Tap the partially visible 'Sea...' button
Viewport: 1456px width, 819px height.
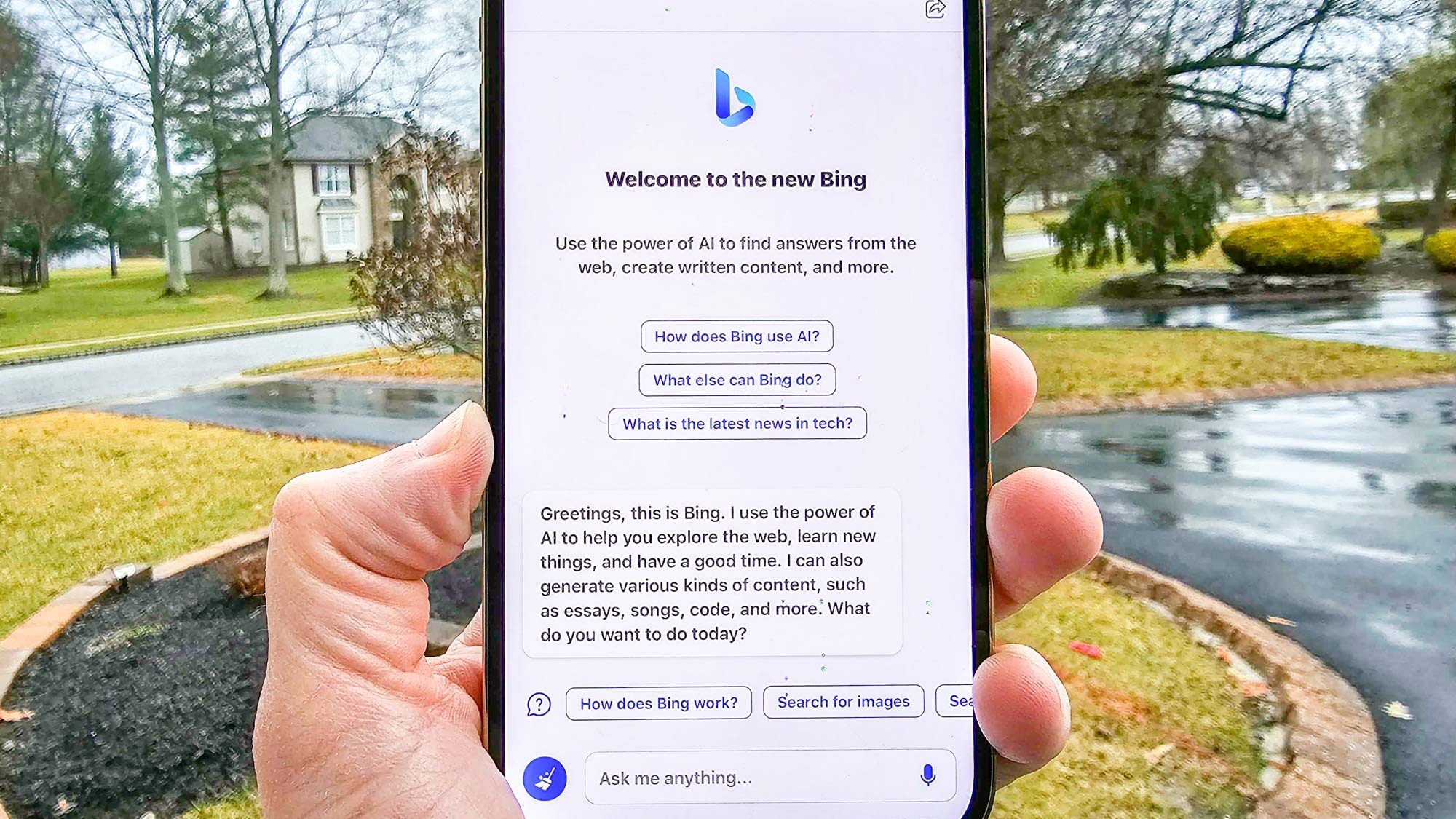click(951, 701)
